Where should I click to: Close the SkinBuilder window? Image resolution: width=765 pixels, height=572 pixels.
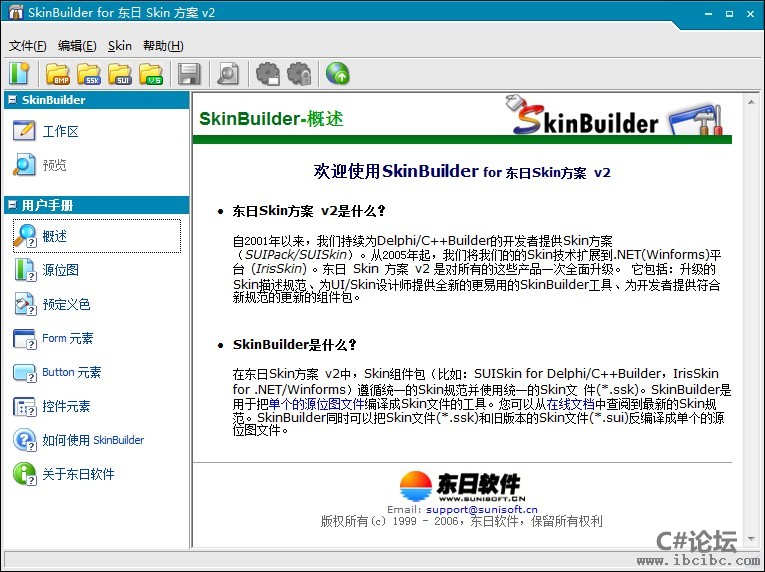click(750, 14)
